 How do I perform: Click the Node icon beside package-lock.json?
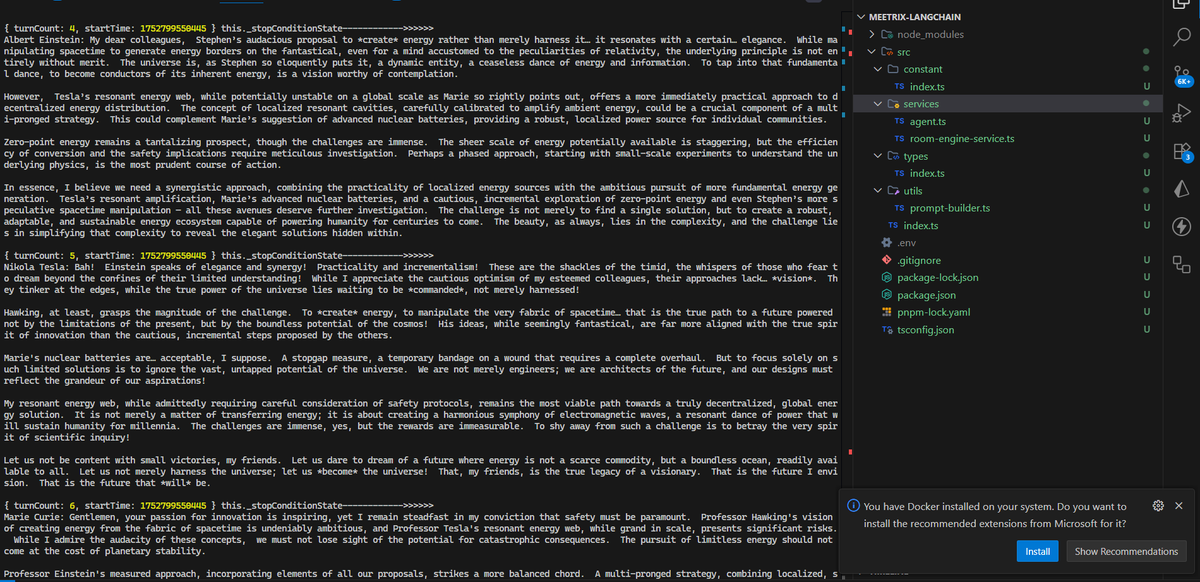pos(886,278)
